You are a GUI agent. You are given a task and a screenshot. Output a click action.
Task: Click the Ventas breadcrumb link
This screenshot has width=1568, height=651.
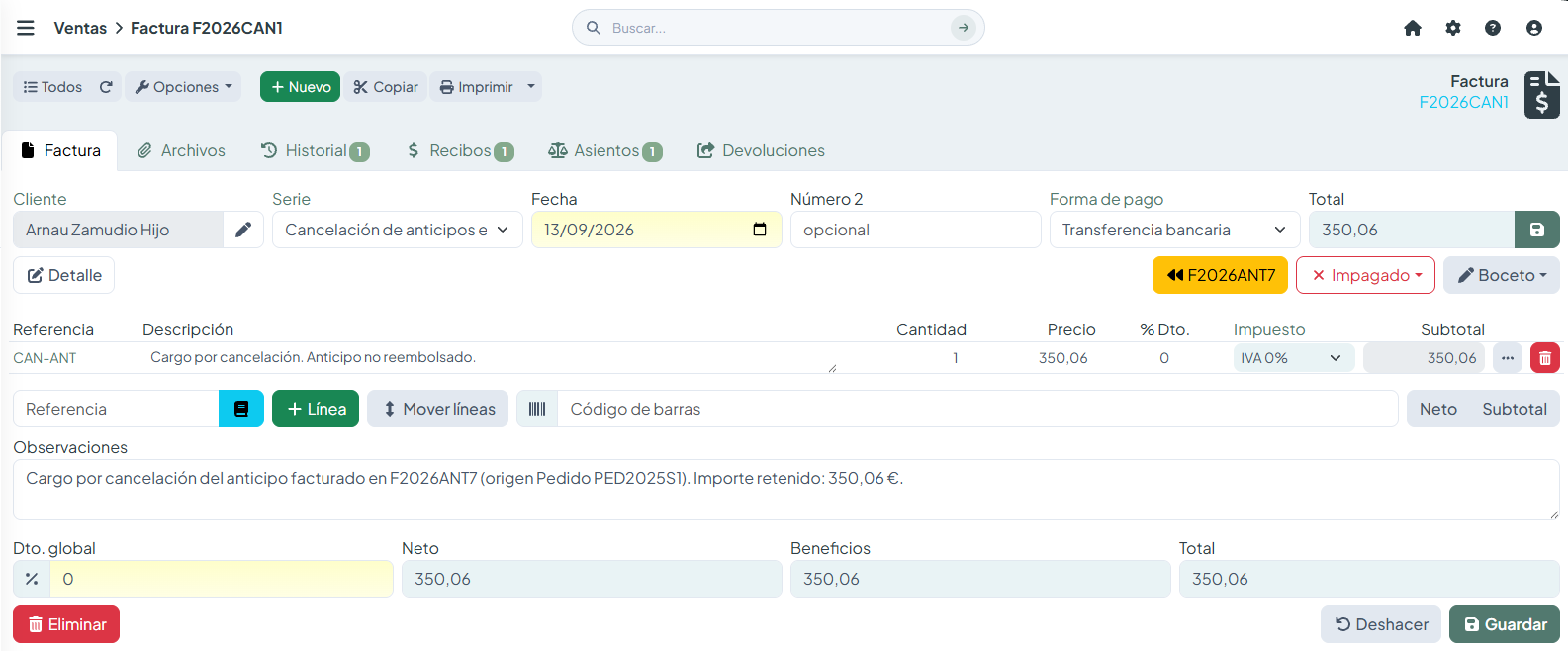(x=80, y=28)
